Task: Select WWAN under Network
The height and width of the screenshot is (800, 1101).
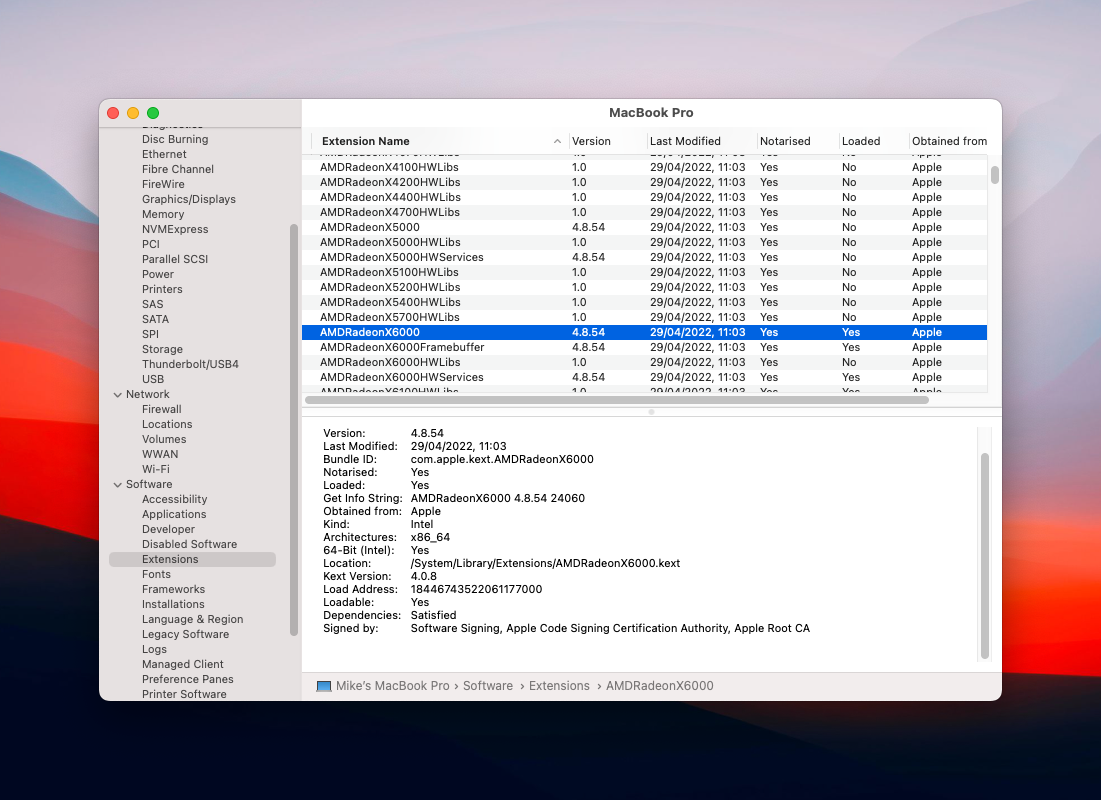Action: (160, 454)
